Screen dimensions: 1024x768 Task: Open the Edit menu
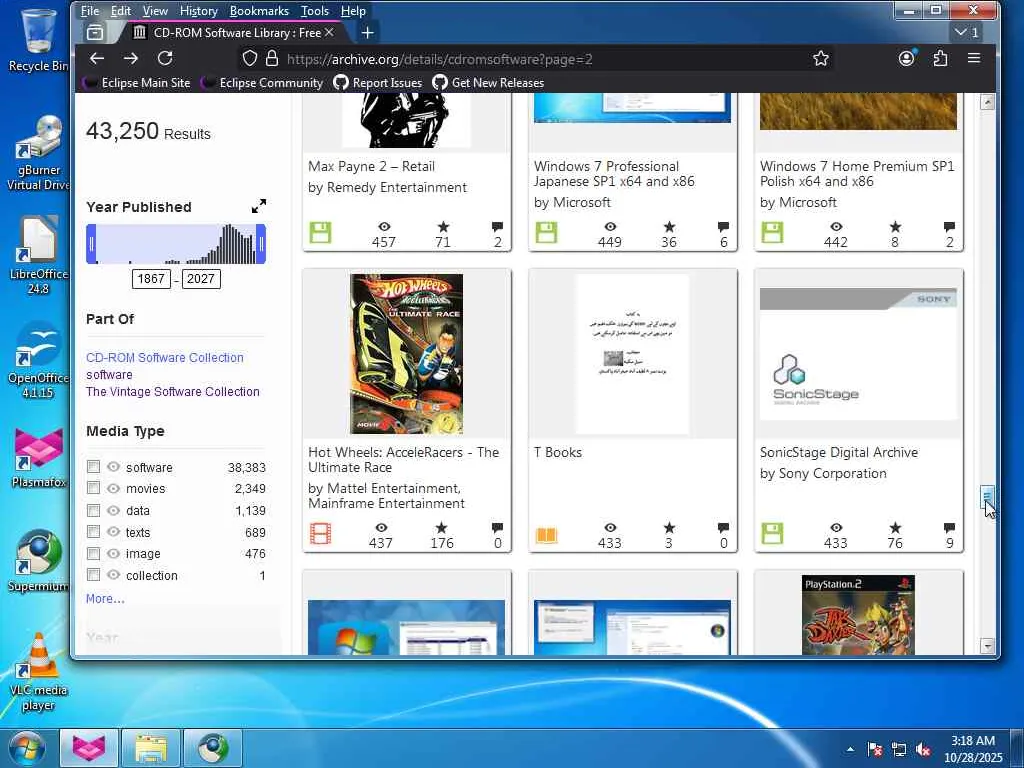121,11
